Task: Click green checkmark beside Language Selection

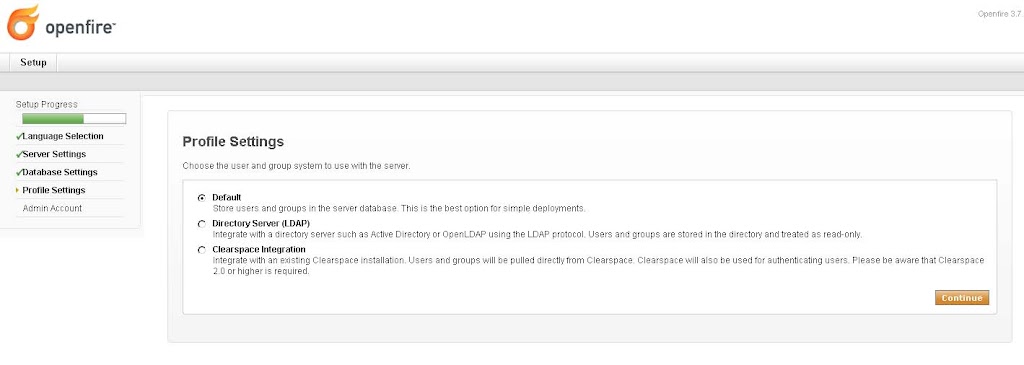Action: [19, 137]
